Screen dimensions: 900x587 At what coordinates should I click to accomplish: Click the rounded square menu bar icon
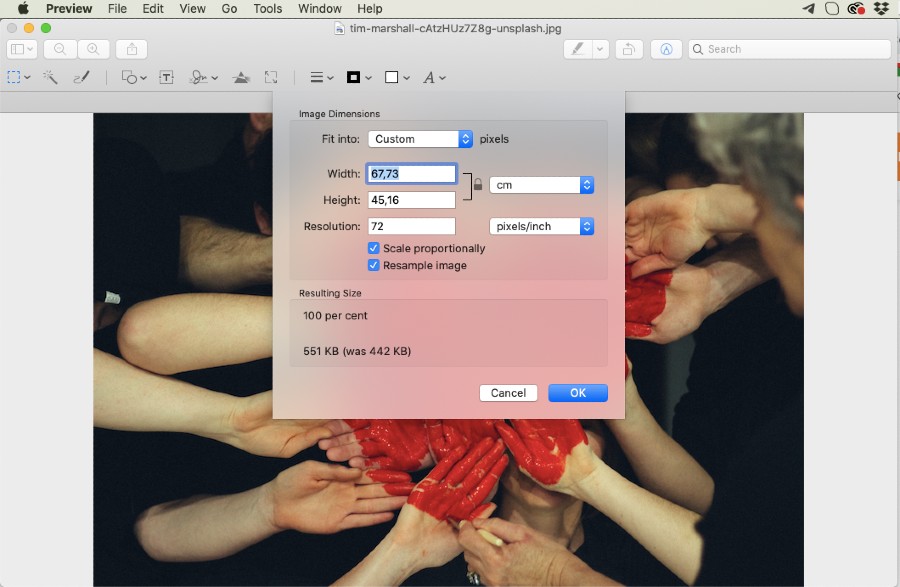(832, 9)
